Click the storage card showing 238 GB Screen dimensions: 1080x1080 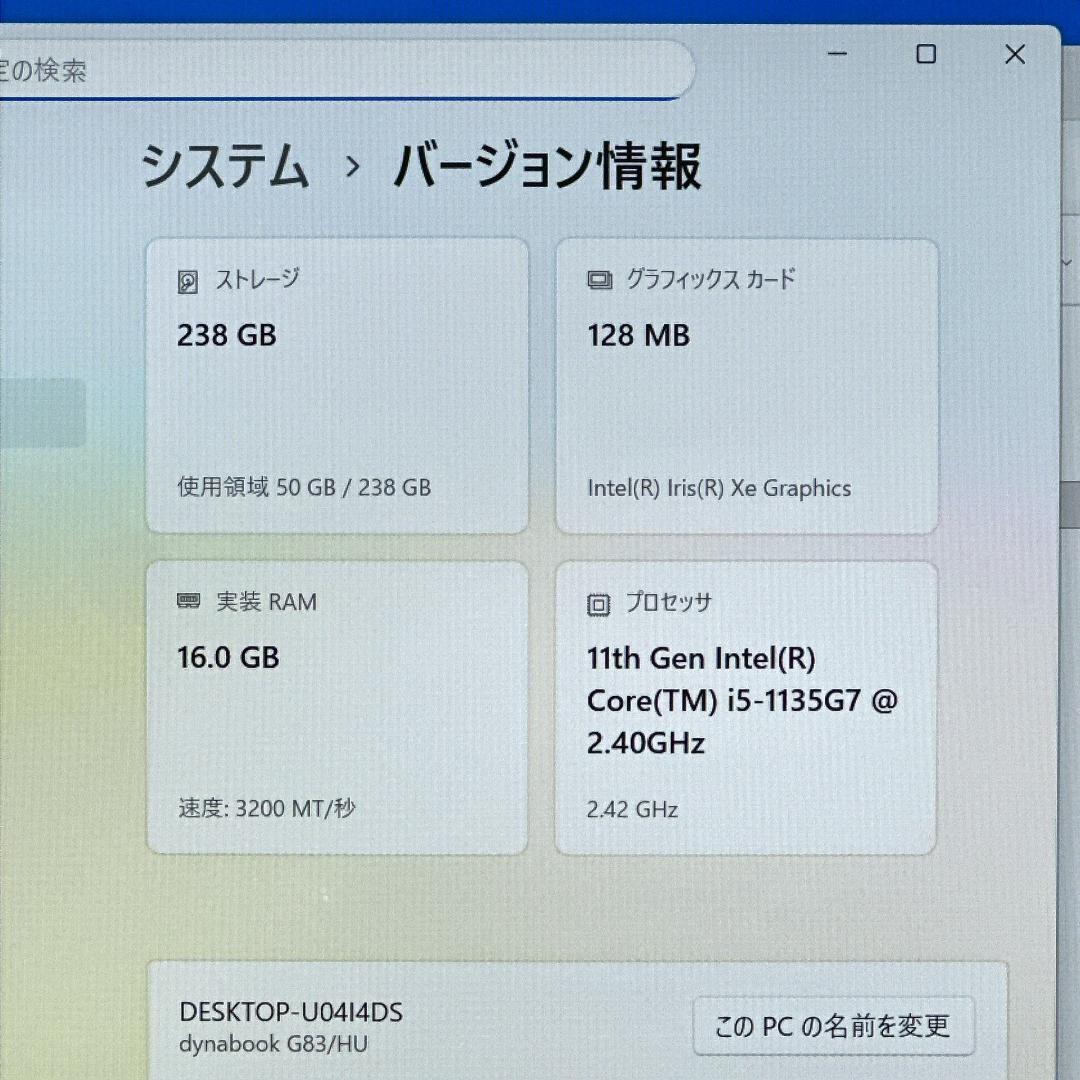coord(337,385)
